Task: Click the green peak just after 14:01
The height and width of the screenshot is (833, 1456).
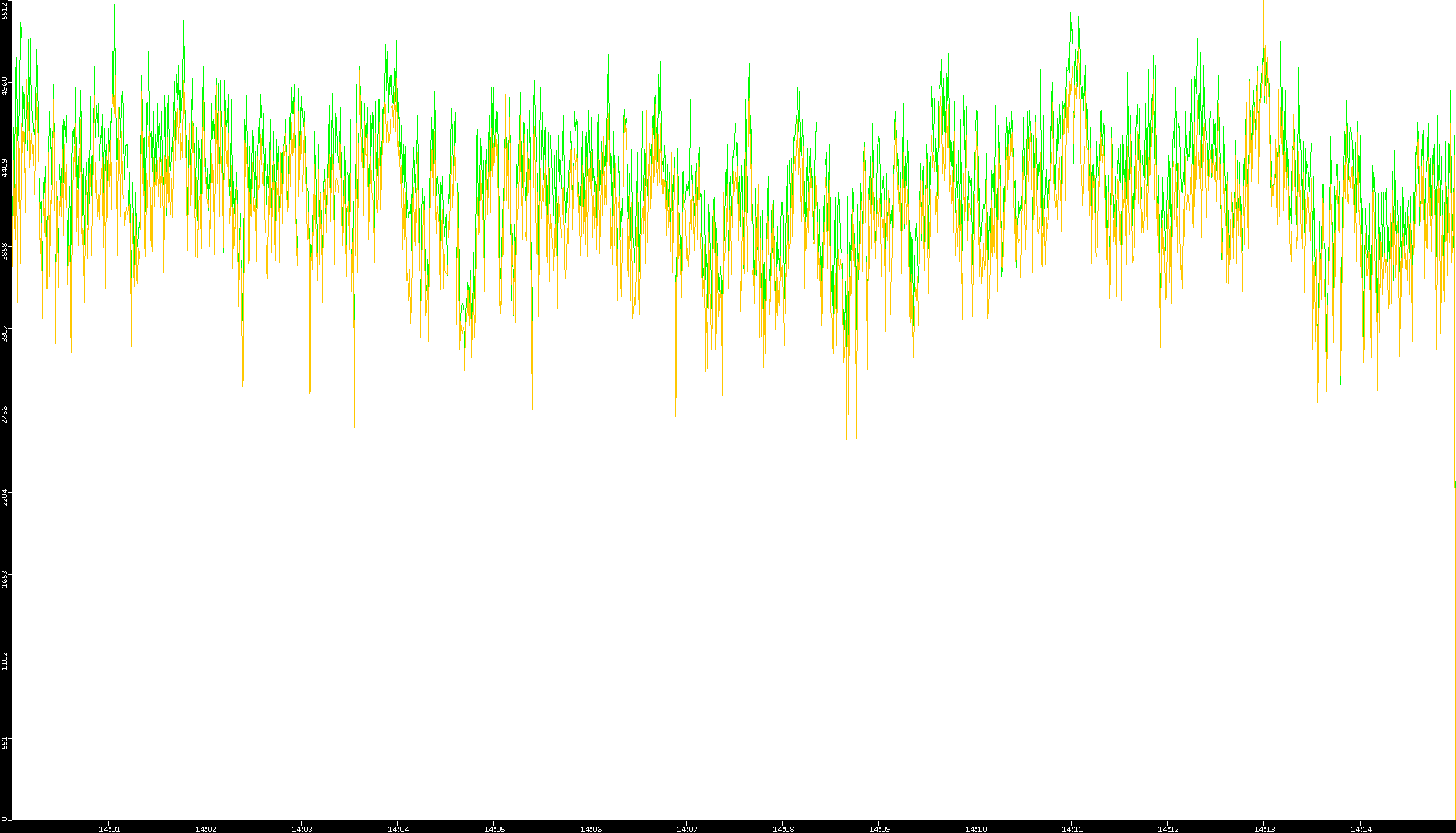Action: [114, 8]
